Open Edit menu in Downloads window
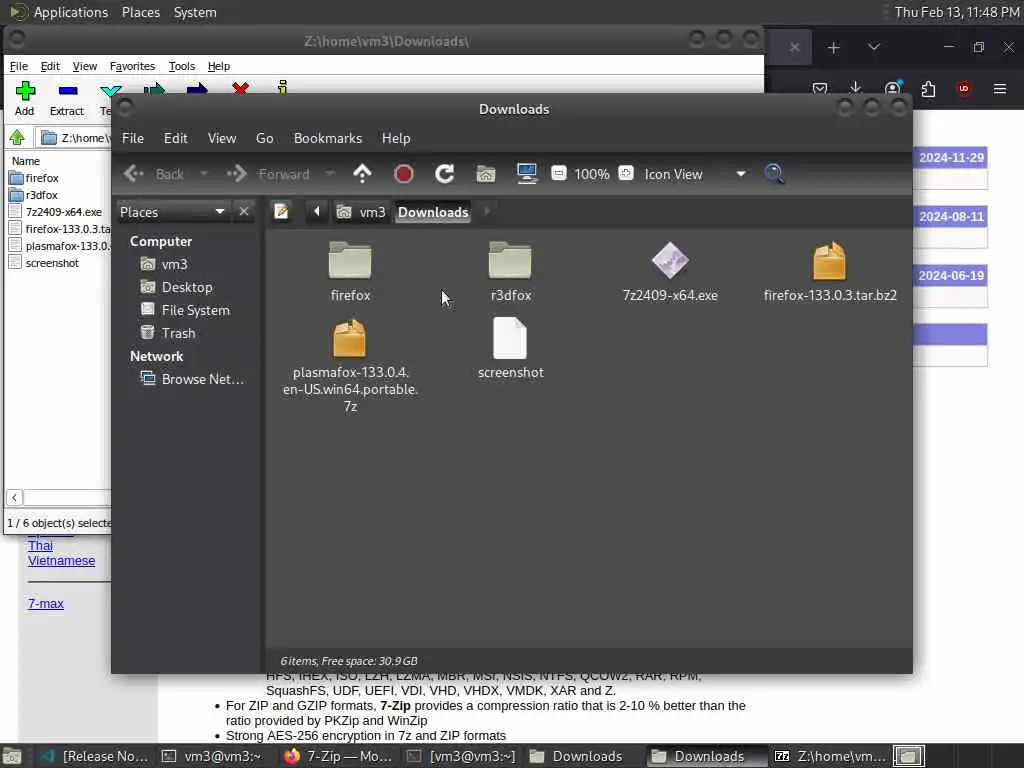Screen dimensions: 1024x768 [x=175, y=138]
